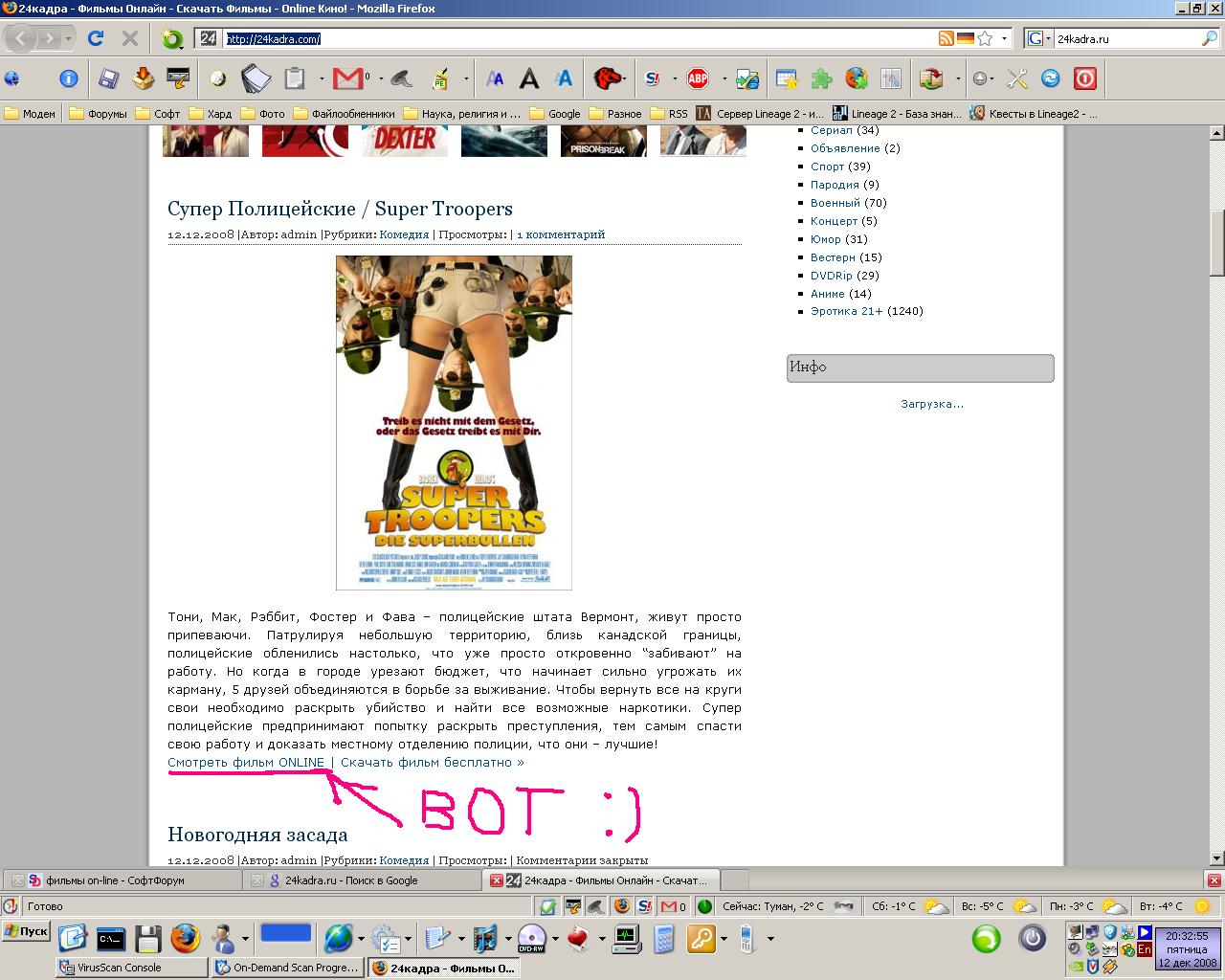Click the wrench and screwdriver tools icon
Screen dimensions: 1225x980
(x=1016, y=78)
